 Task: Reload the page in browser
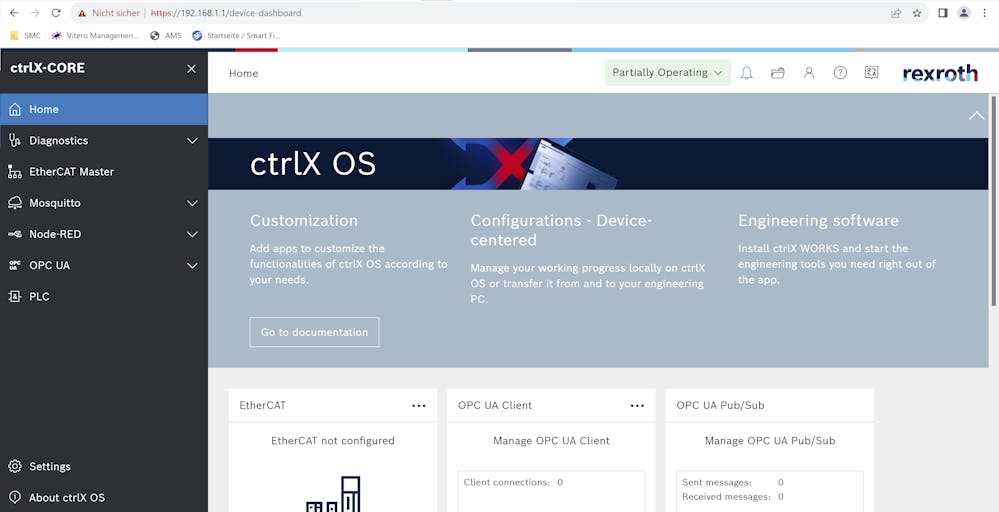click(x=56, y=13)
